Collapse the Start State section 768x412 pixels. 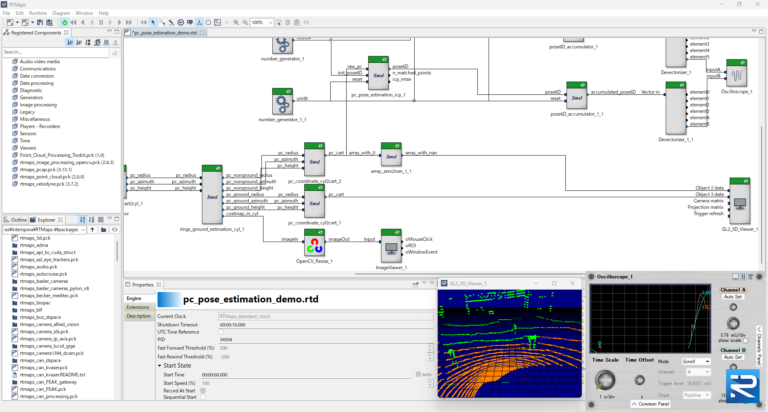click(160, 365)
